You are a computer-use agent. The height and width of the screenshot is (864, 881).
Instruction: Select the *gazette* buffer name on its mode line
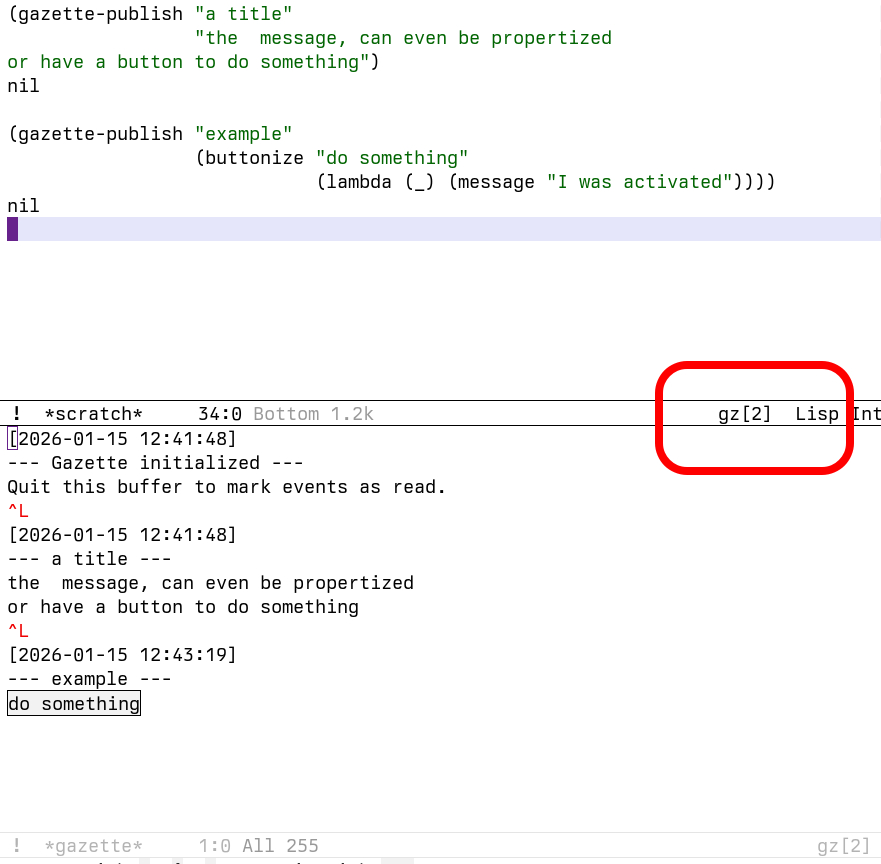pyautogui.click(x=94, y=845)
